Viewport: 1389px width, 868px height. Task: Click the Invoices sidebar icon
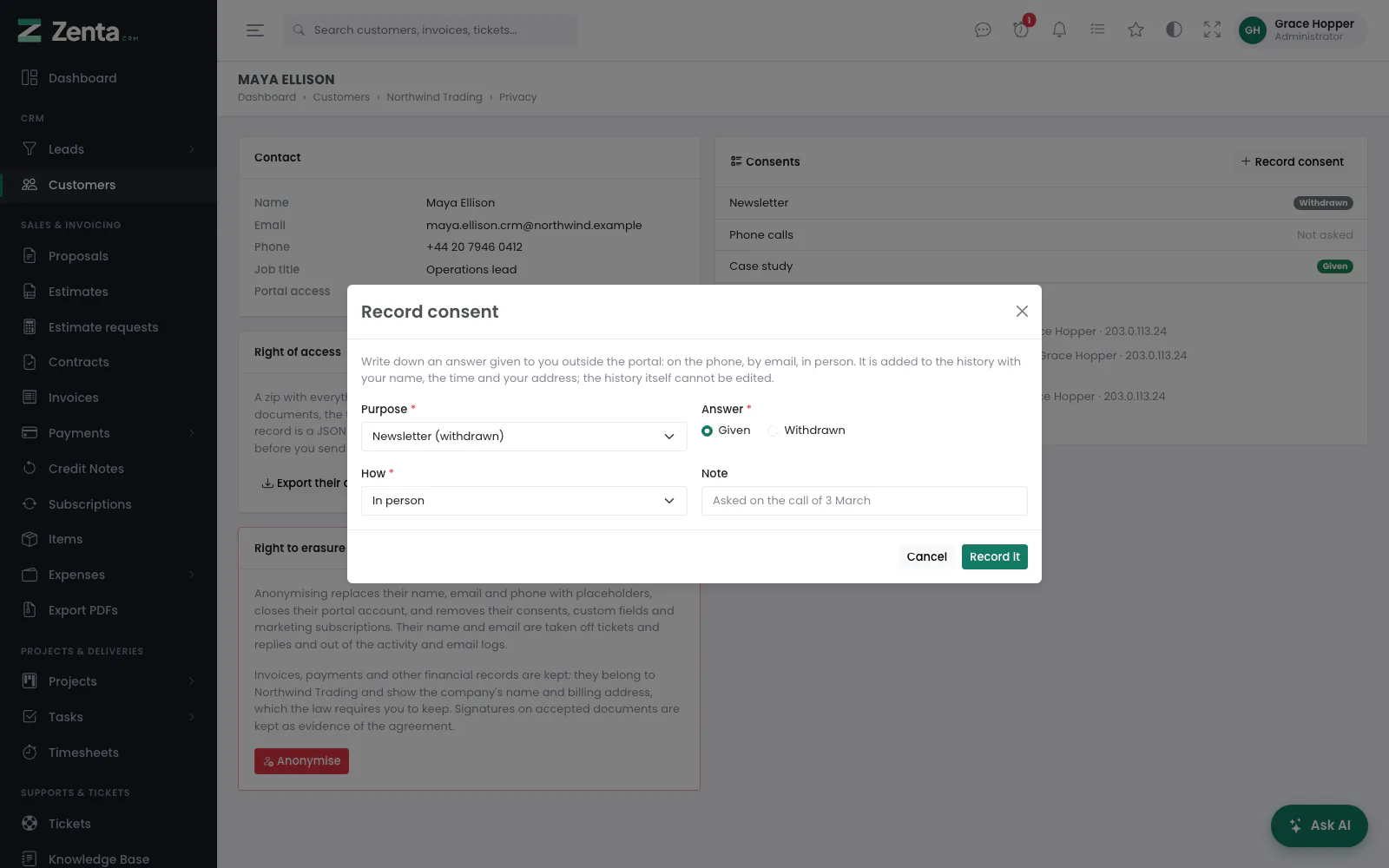coord(30,398)
